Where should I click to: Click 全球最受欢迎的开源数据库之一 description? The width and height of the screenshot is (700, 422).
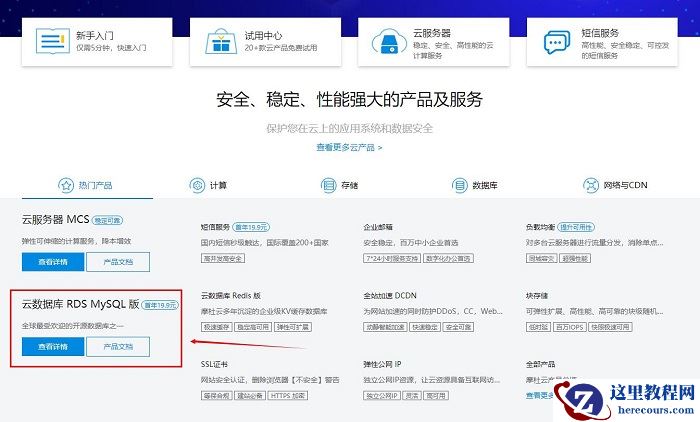pyautogui.click(x=72, y=326)
